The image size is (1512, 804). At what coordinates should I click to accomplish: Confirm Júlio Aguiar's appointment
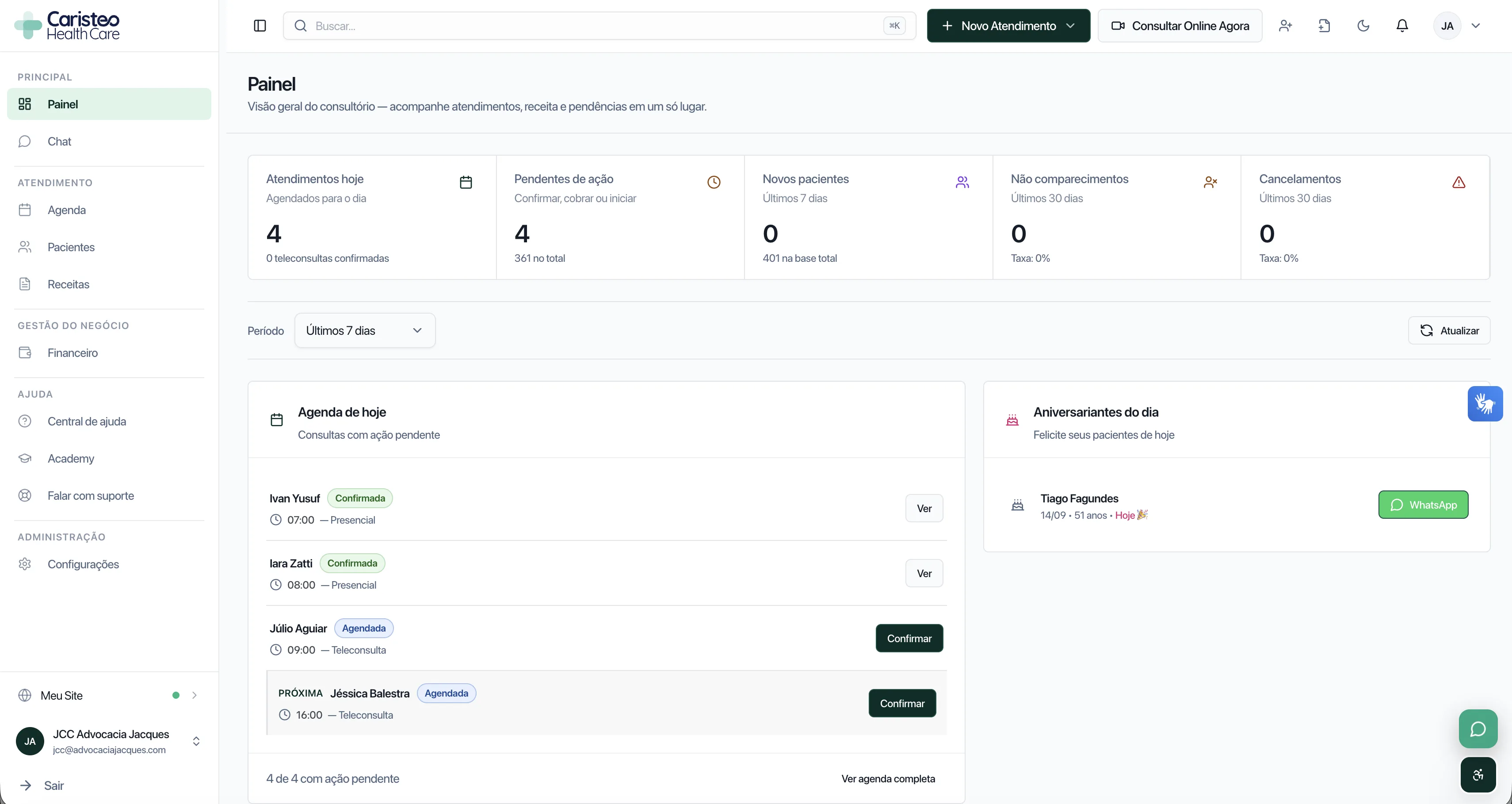tap(909, 639)
